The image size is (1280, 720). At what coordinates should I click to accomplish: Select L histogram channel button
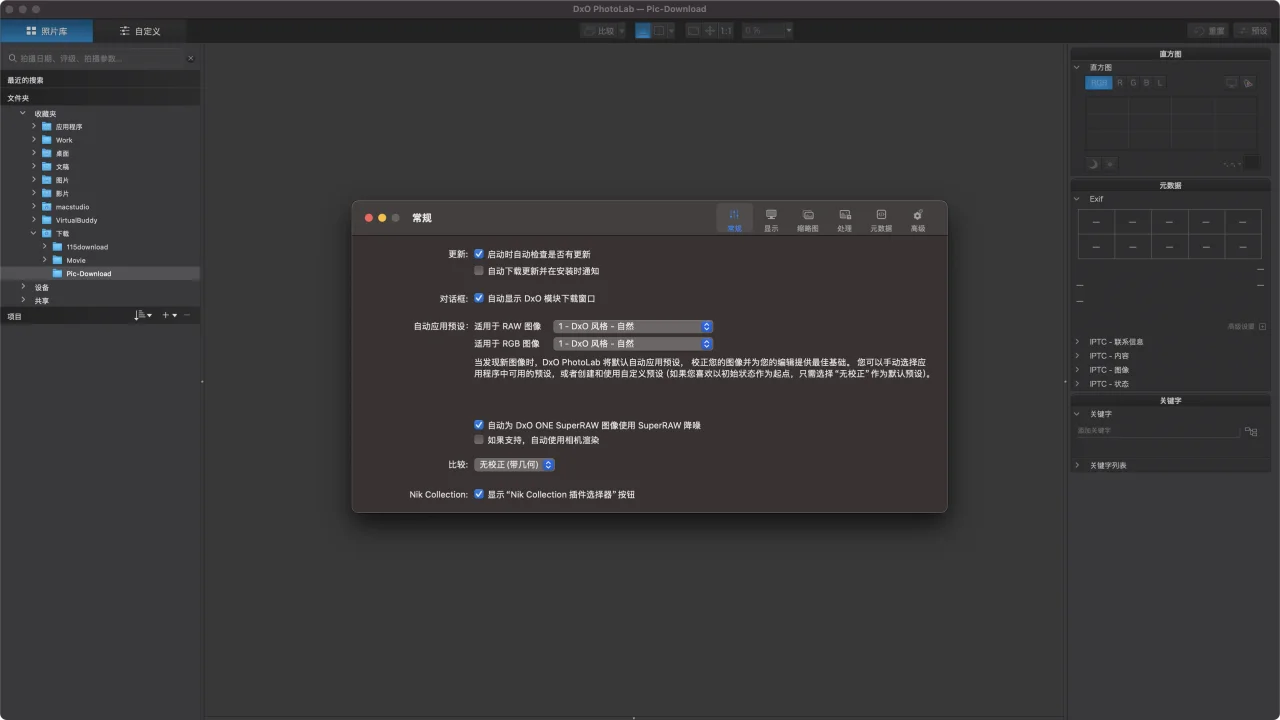(x=1160, y=83)
